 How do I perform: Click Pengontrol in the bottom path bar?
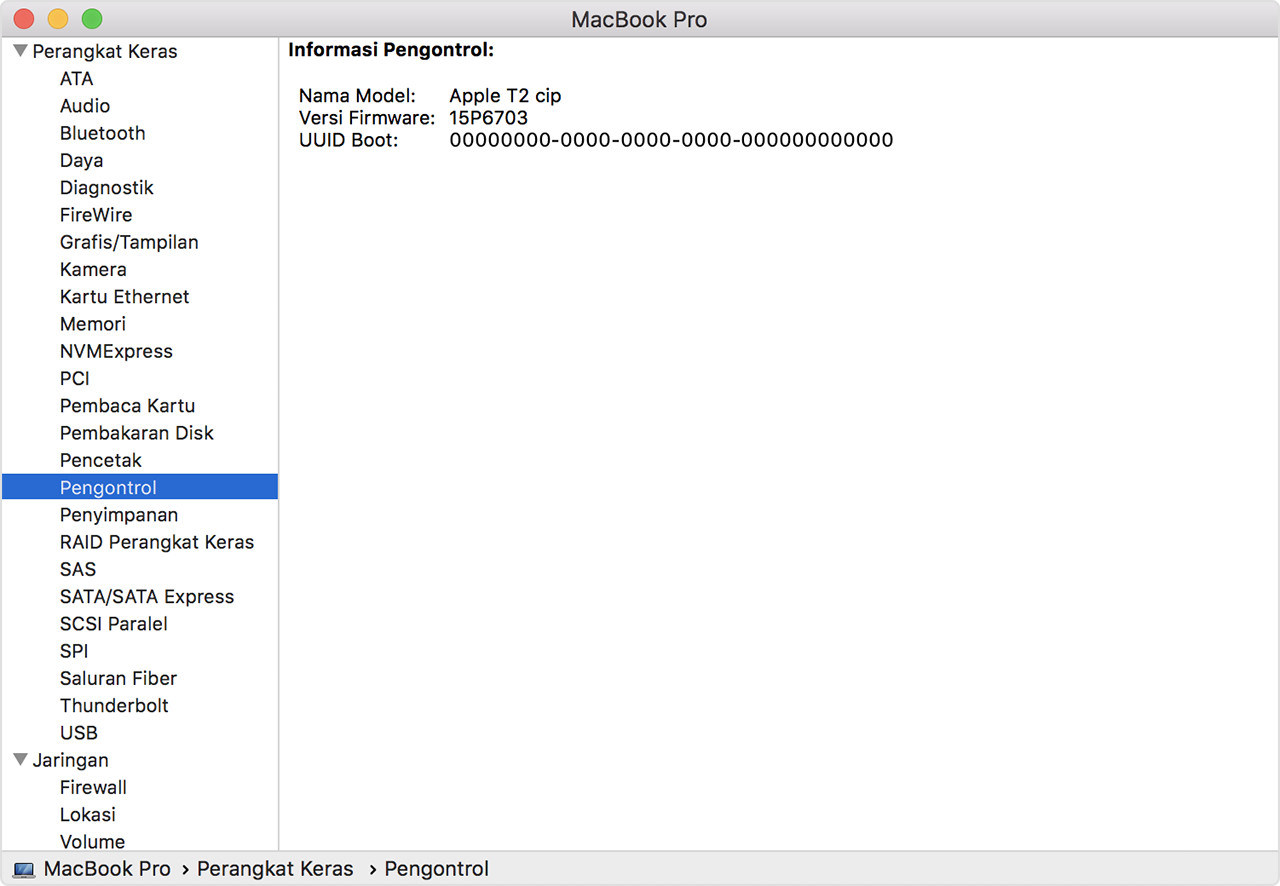[436, 869]
